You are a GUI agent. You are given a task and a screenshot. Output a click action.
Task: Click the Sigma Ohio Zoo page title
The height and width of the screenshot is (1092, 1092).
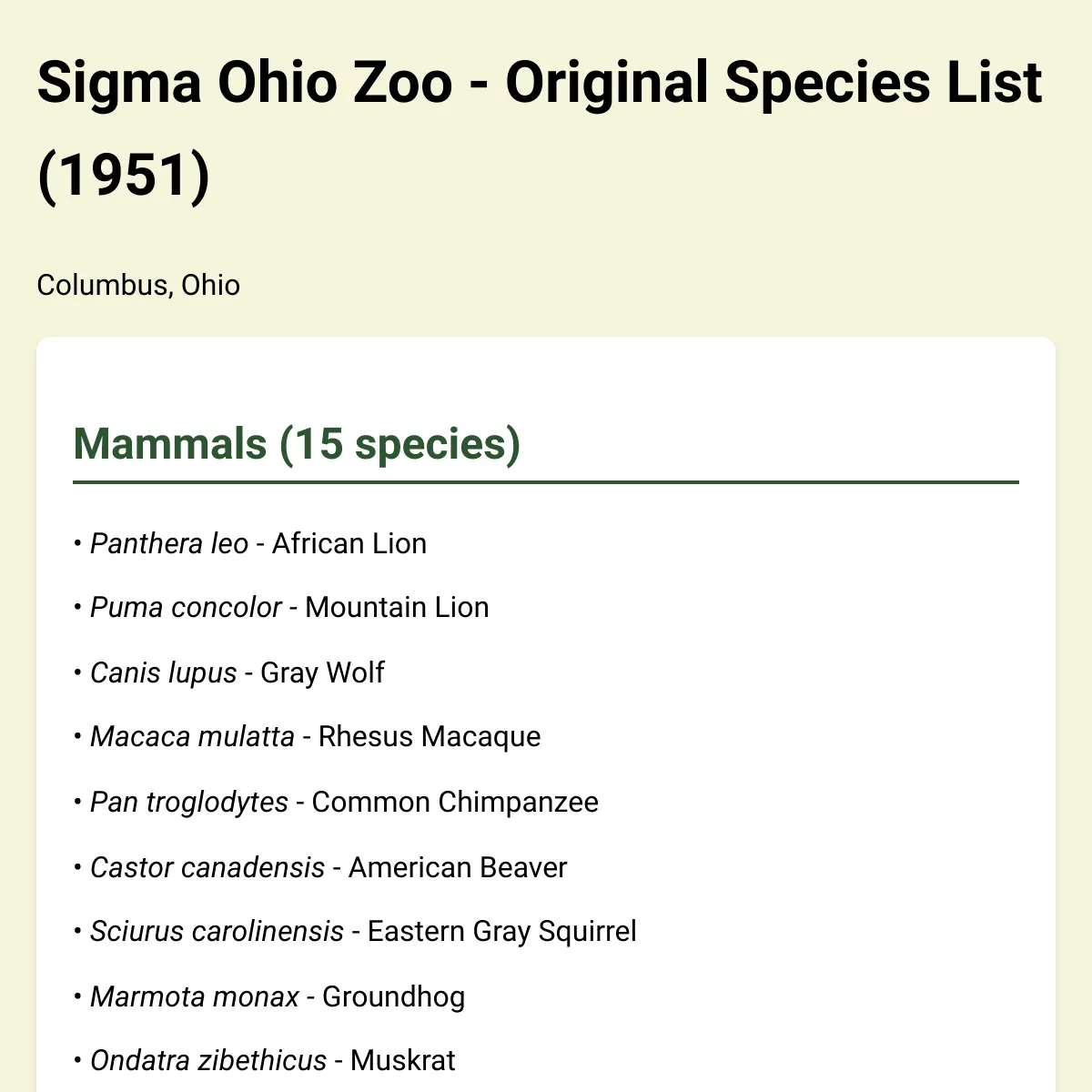coord(540,128)
